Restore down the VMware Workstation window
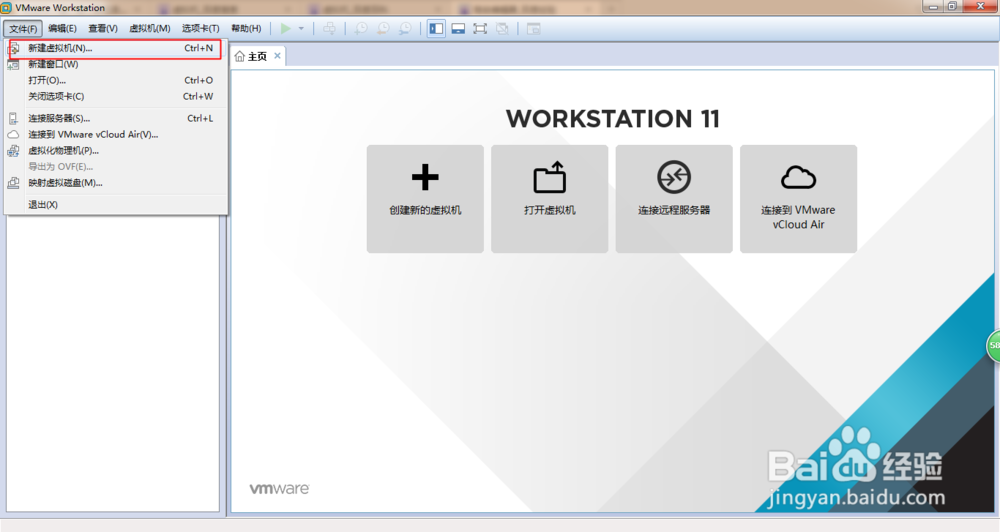1000x532 pixels. click(x=952, y=6)
